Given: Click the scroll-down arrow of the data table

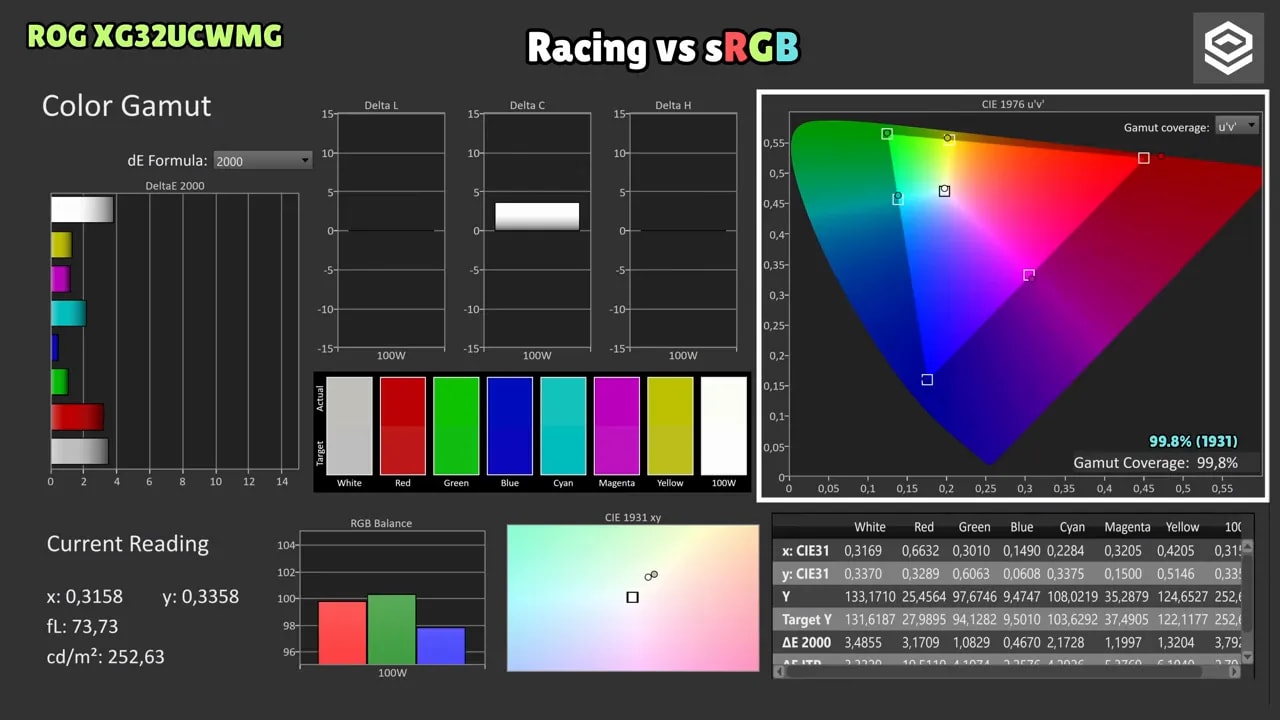Looking at the screenshot, I should coord(1247,657).
